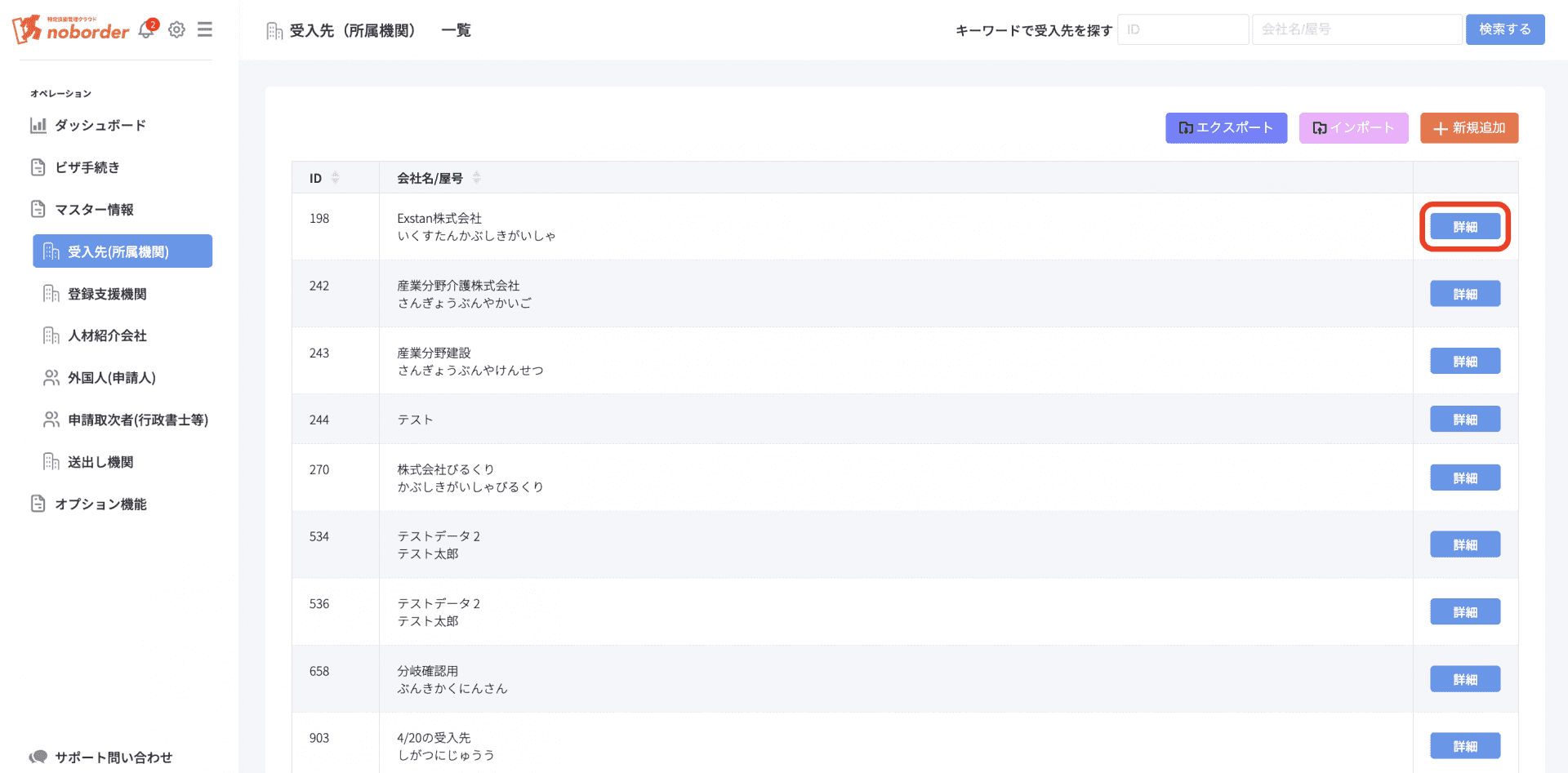This screenshot has width=1568, height=773.
Task: Click the エクスポート button
Action: (1226, 128)
